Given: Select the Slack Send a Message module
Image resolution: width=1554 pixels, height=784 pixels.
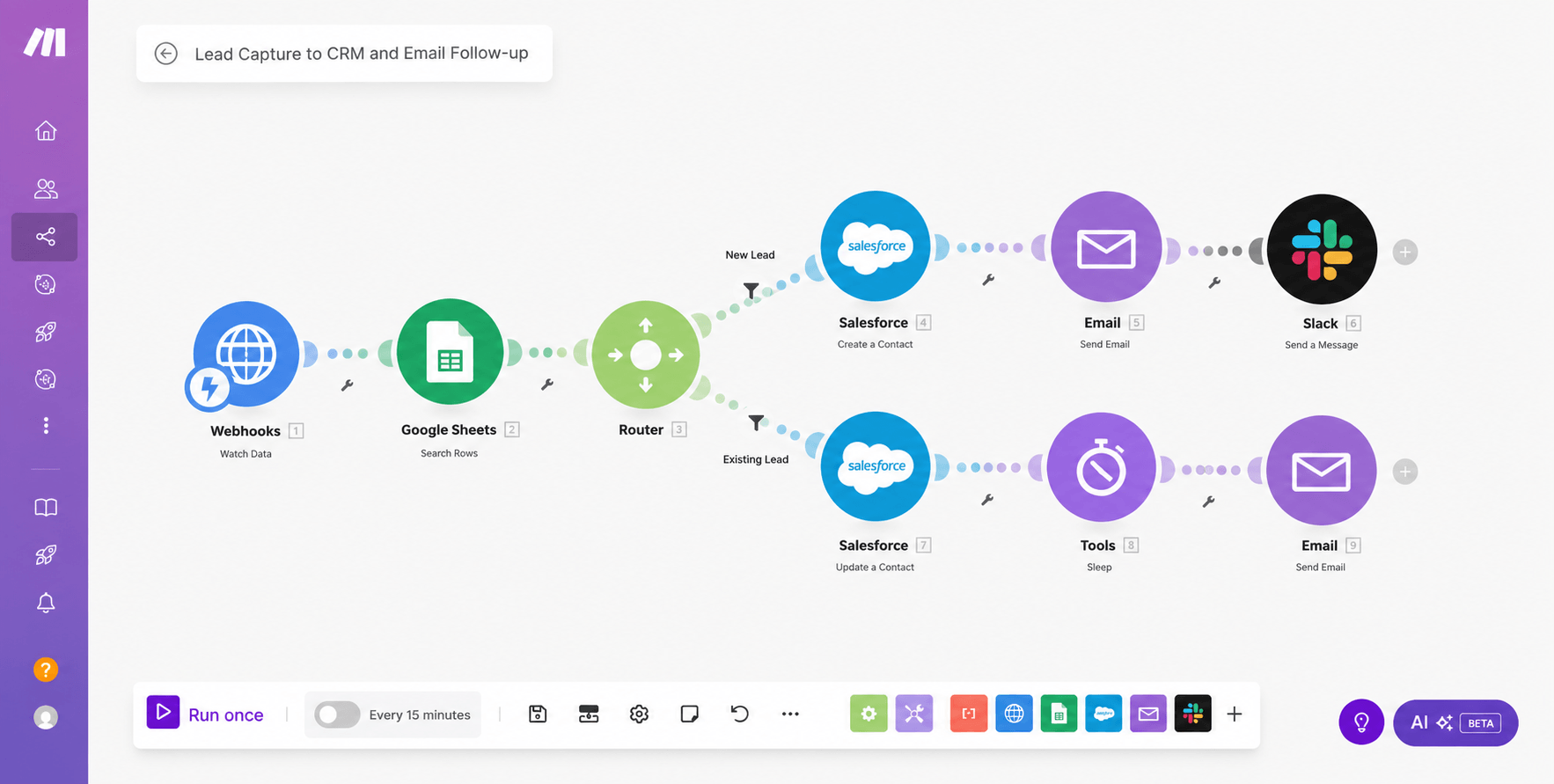Looking at the screenshot, I should point(1322,249).
